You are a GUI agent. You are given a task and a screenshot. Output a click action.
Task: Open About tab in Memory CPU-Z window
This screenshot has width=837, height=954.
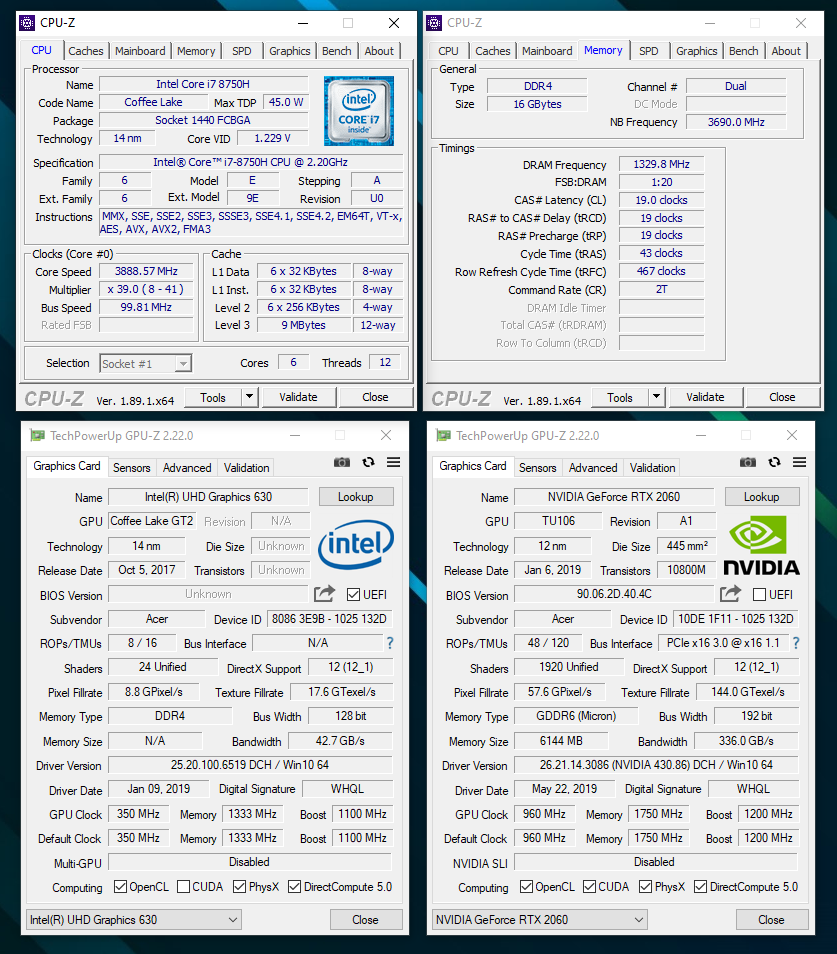pos(786,51)
